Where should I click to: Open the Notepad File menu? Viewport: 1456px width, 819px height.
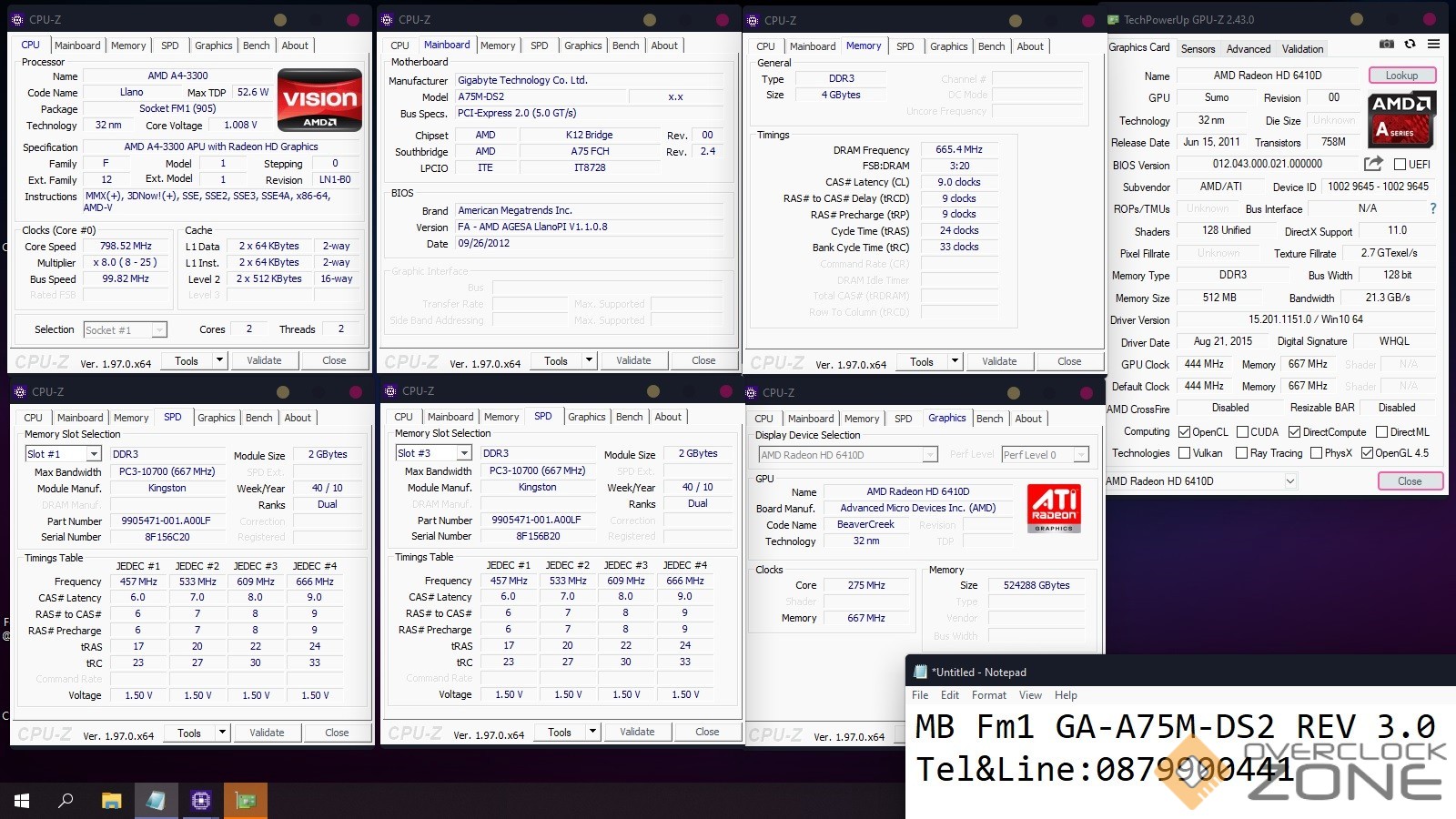click(920, 695)
